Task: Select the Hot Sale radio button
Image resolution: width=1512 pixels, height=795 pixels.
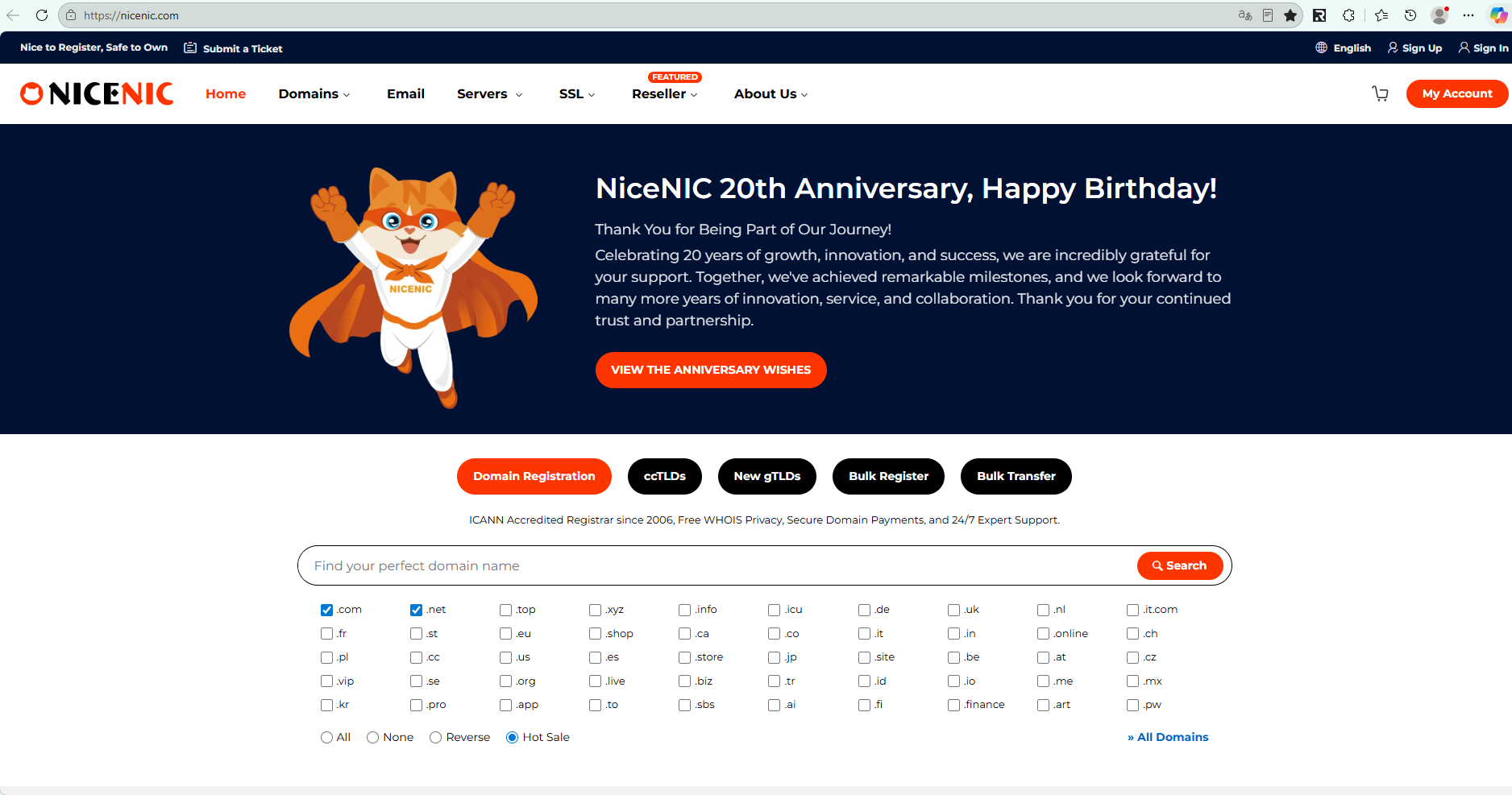Action: [x=512, y=737]
